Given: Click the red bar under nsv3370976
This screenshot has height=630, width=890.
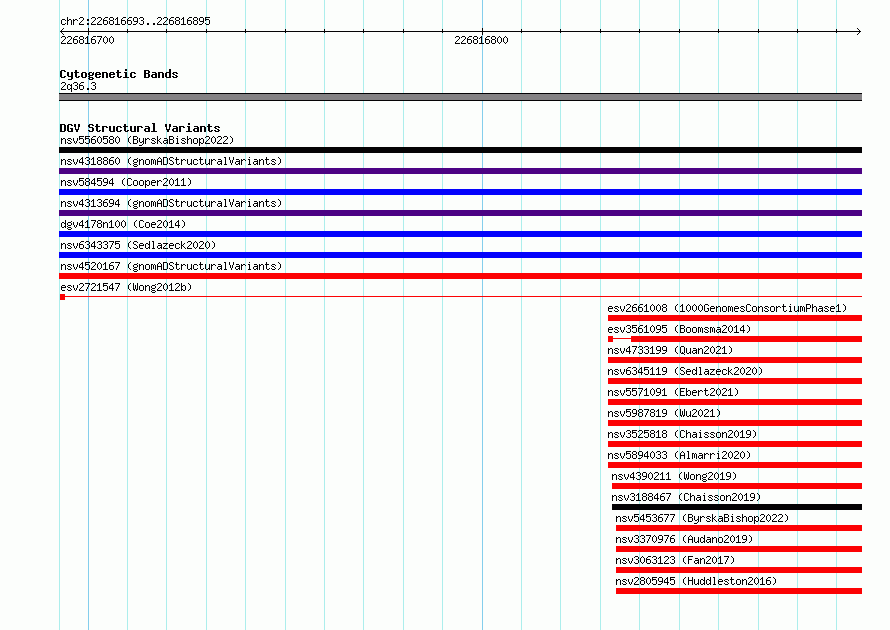Looking at the screenshot, I should pos(738,549).
